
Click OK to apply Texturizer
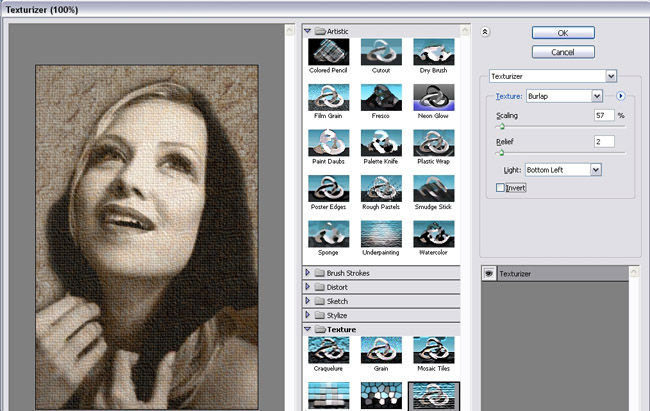[563, 33]
